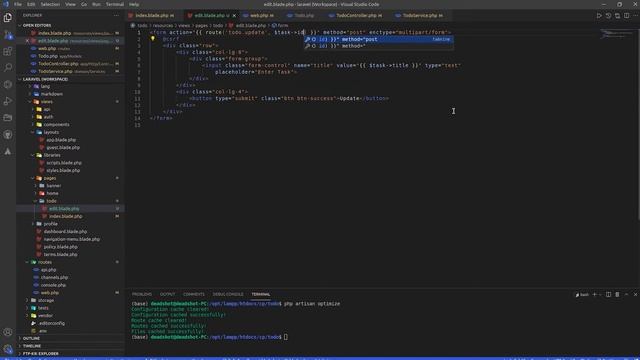Open guest.blade.php in file tree
This screenshot has width=640, height=360.
click(63, 147)
